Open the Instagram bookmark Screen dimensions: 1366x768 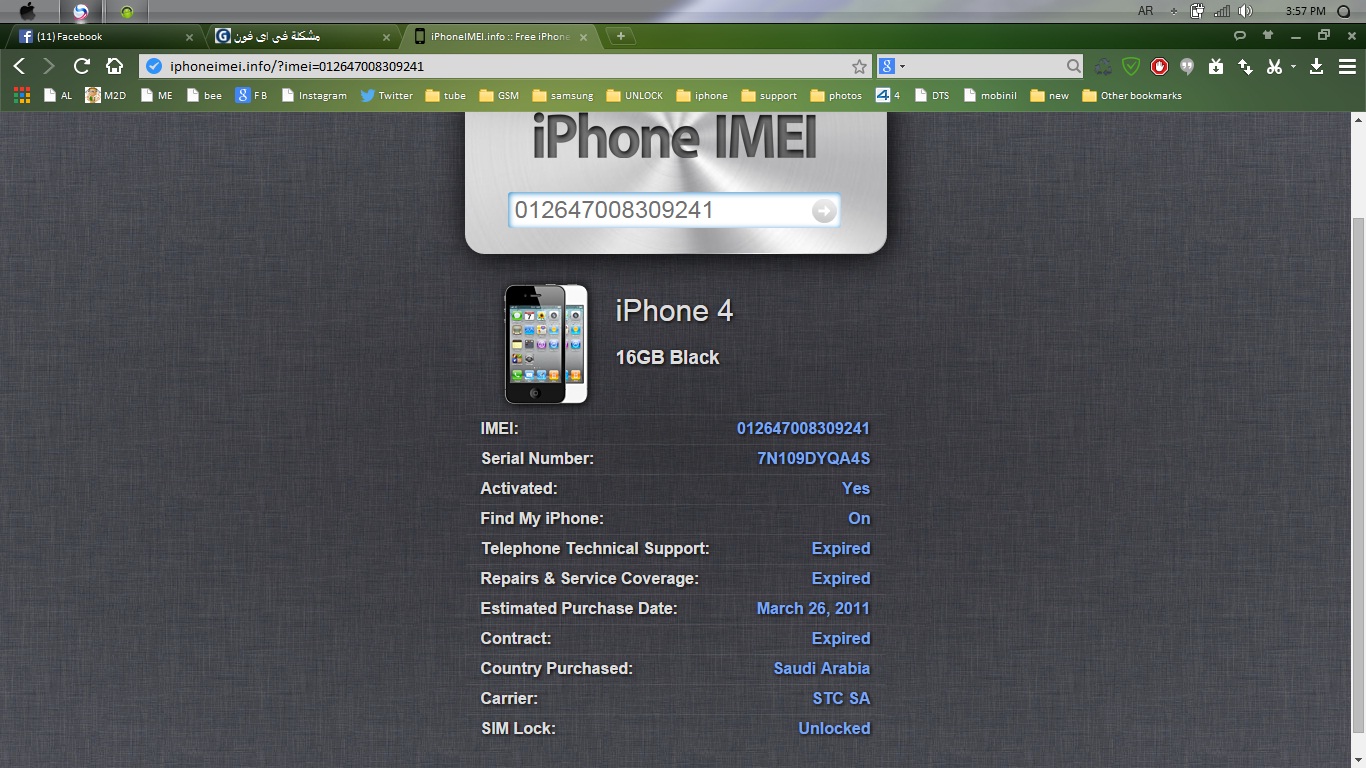click(314, 95)
